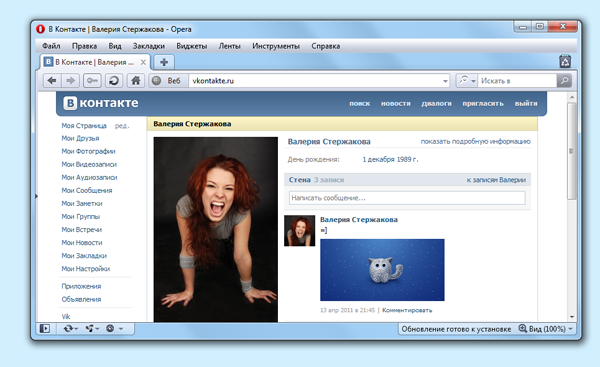Open the password wand key button
Image resolution: width=600 pixels, height=367 pixels.
[92, 81]
